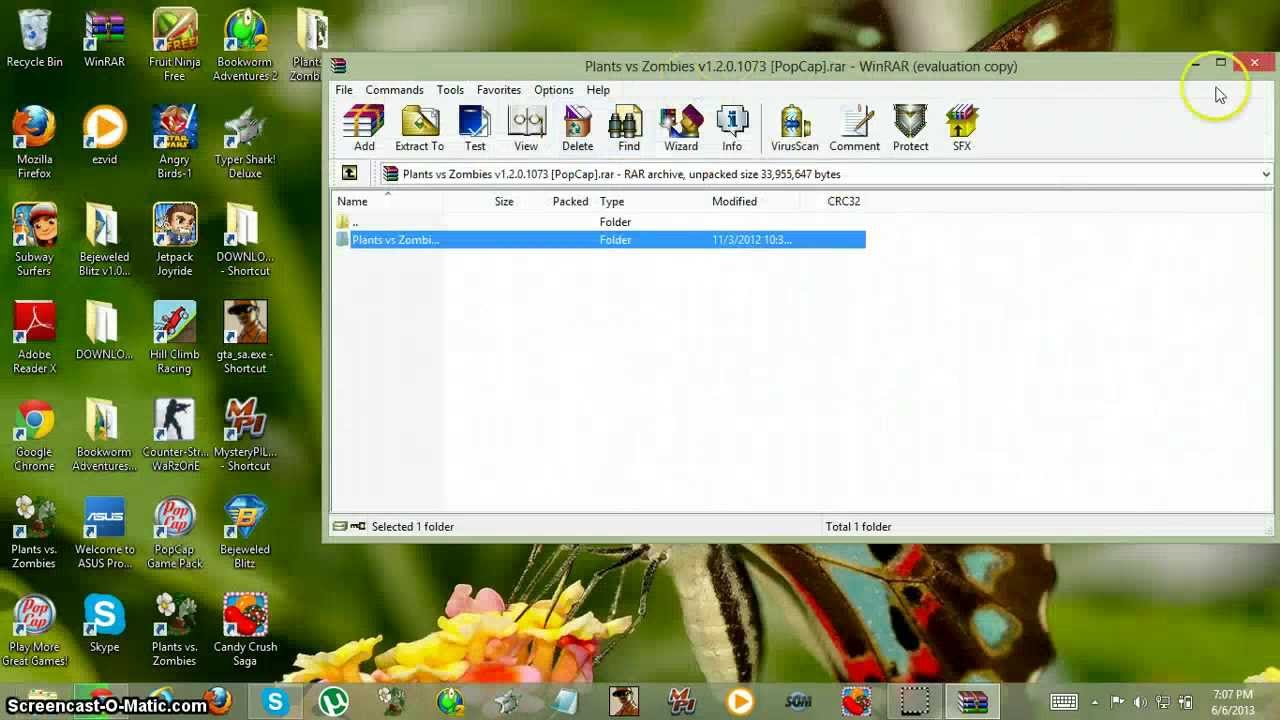
Task: Select the Bookworm Adventures 2 desktop icon
Action: pyautogui.click(x=245, y=45)
